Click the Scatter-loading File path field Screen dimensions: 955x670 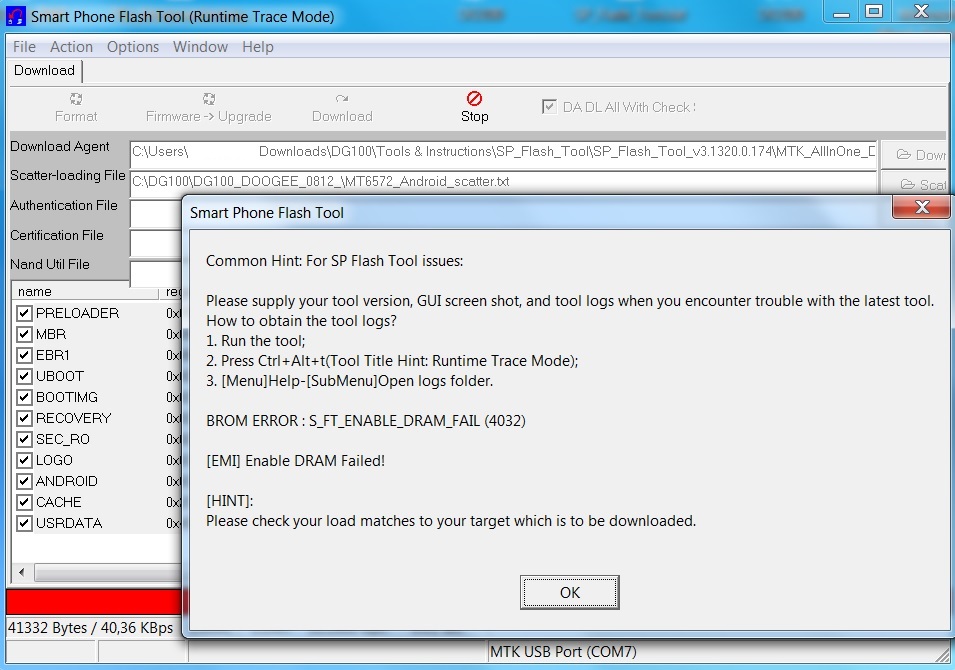pos(503,182)
